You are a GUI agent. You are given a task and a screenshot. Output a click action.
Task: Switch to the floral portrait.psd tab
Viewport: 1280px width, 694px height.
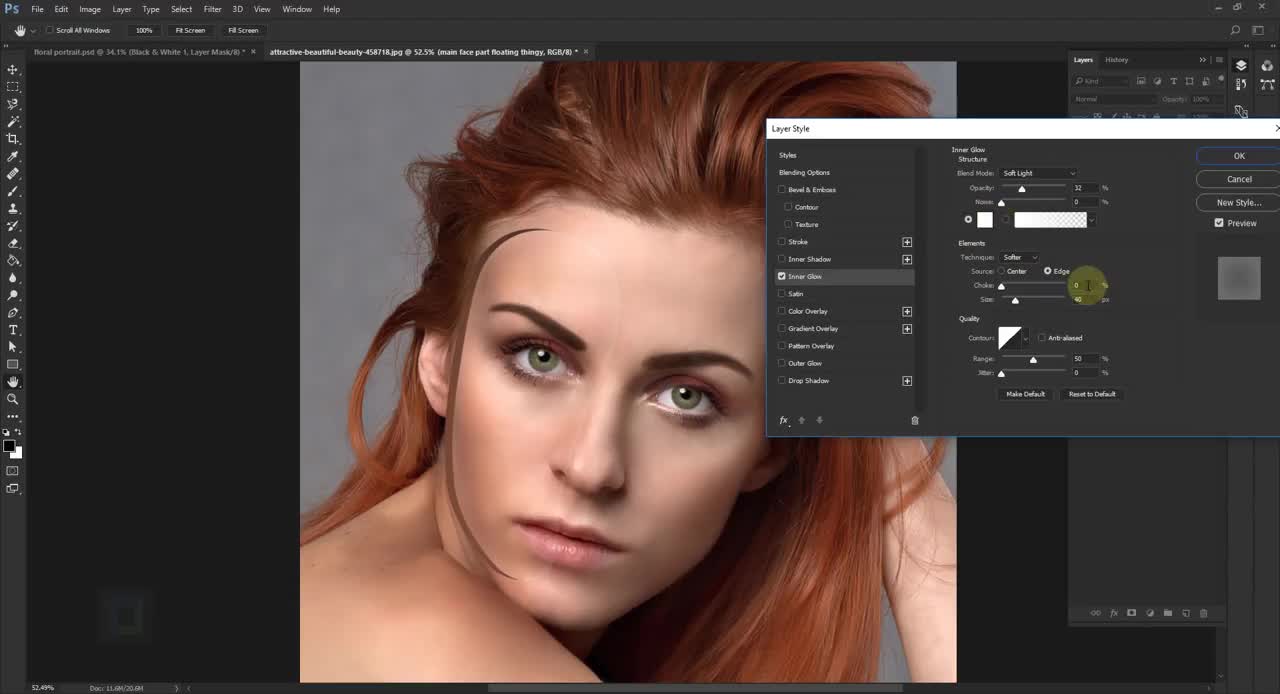(138, 52)
